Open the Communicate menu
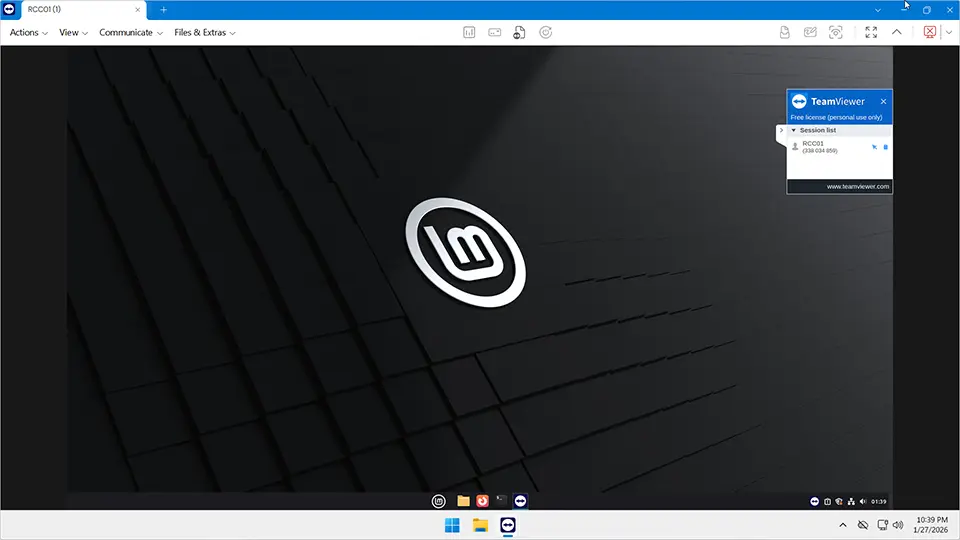Viewport: 960px width, 540px height. pos(130,32)
